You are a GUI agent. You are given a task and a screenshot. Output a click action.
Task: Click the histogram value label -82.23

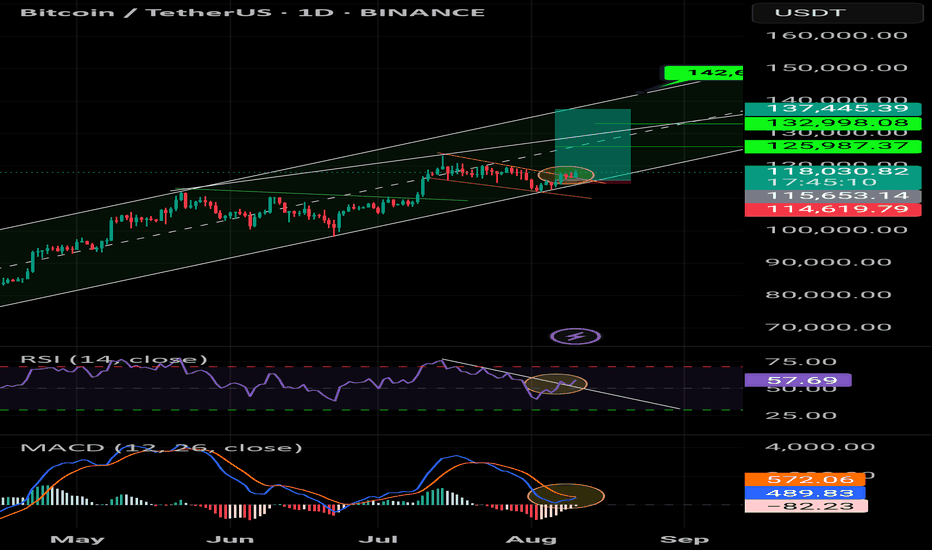(x=806, y=507)
